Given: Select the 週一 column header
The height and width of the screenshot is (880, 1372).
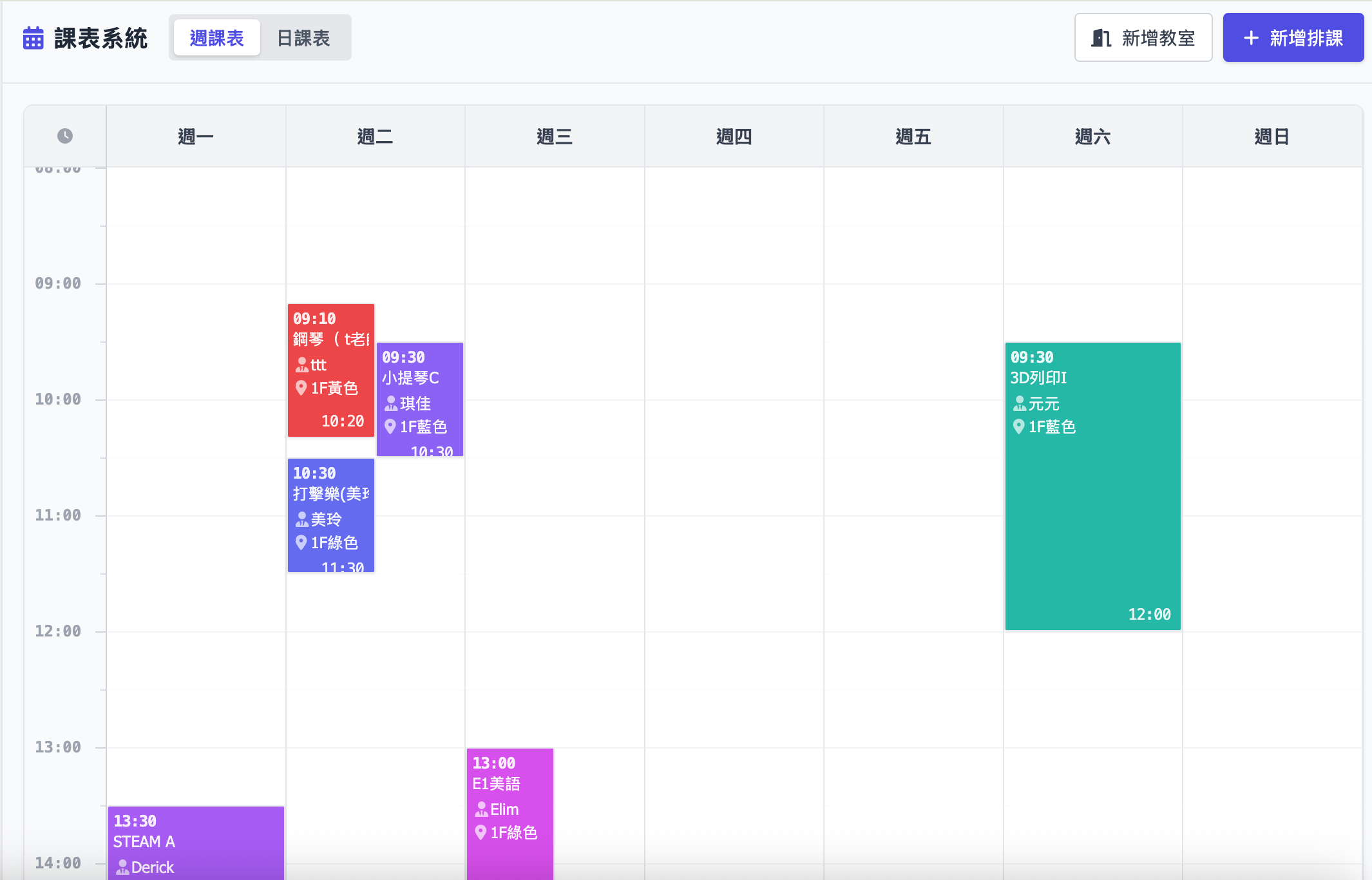Looking at the screenshot, I should coord(196,137).
